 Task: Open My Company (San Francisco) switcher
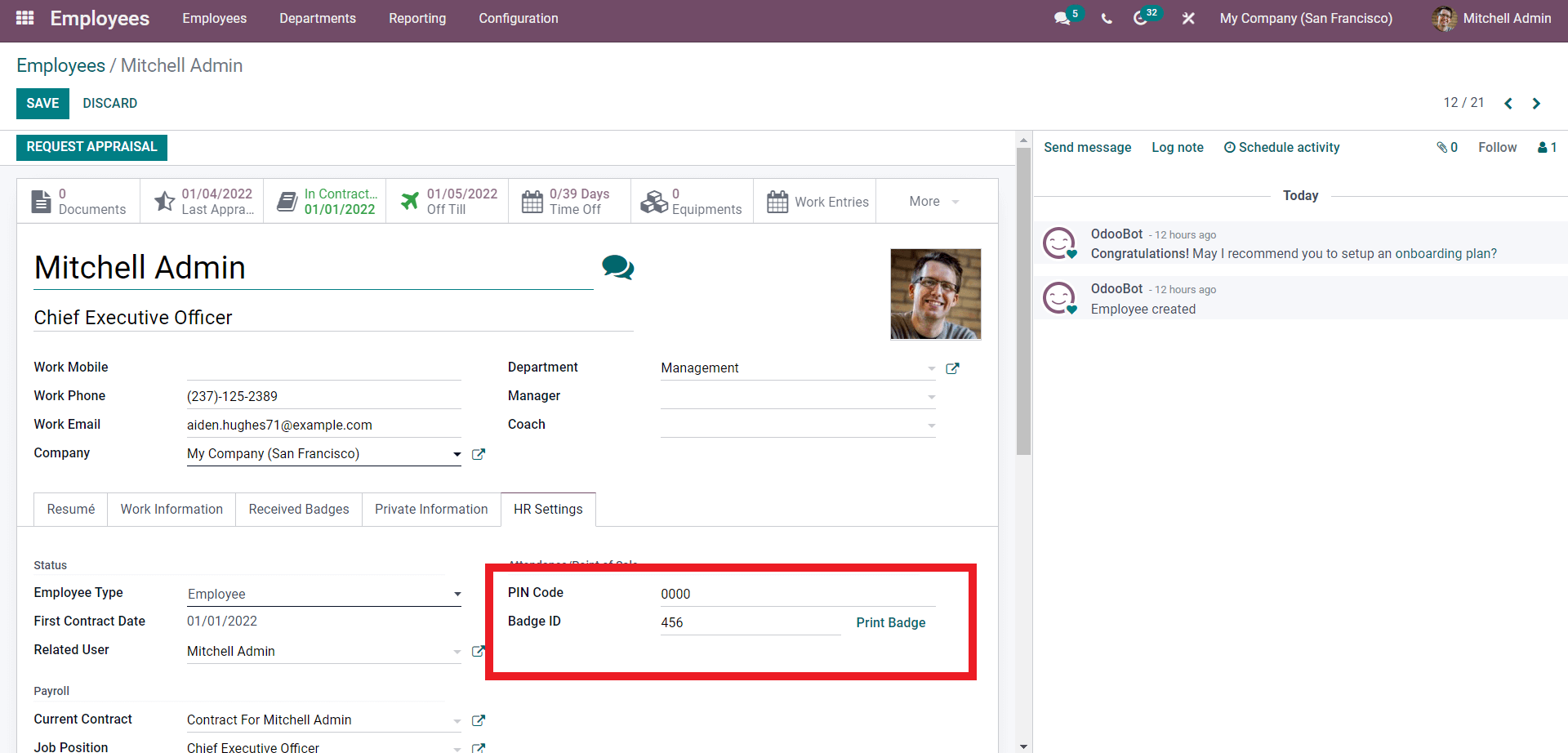point(1306,18)
